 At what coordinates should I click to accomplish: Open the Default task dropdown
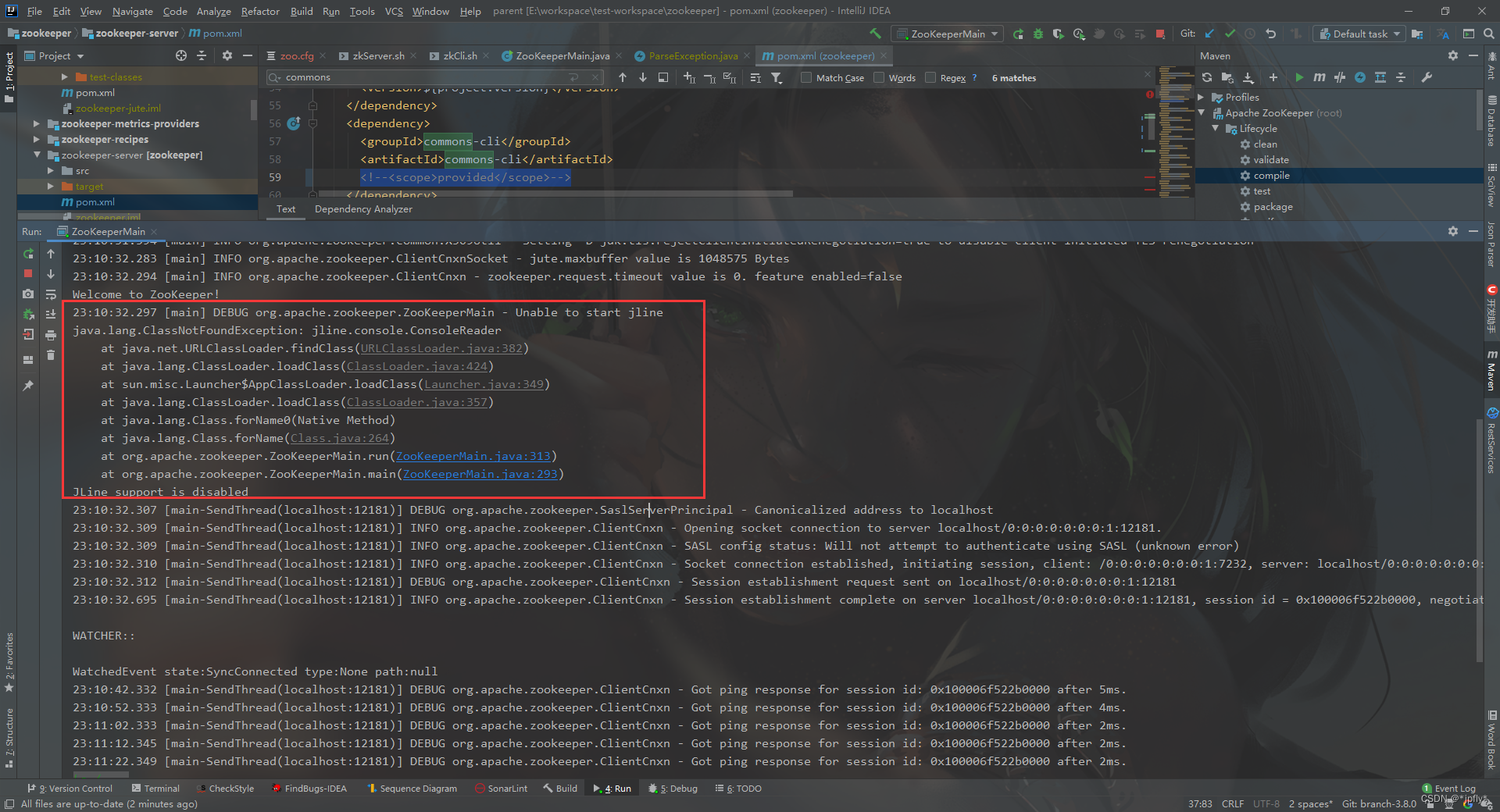coord(1360,34)
